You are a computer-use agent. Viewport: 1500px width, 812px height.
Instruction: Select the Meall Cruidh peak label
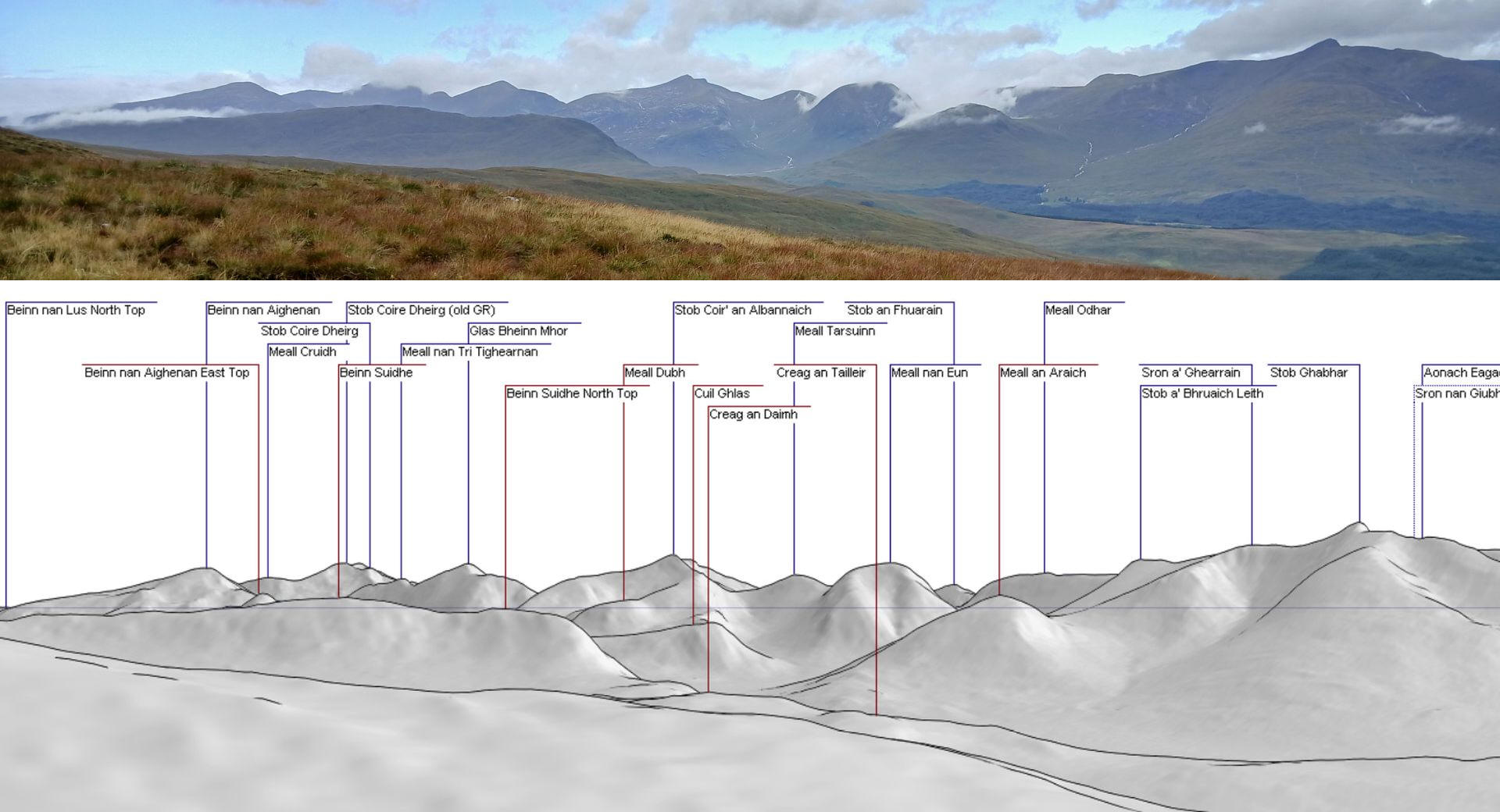302,351
